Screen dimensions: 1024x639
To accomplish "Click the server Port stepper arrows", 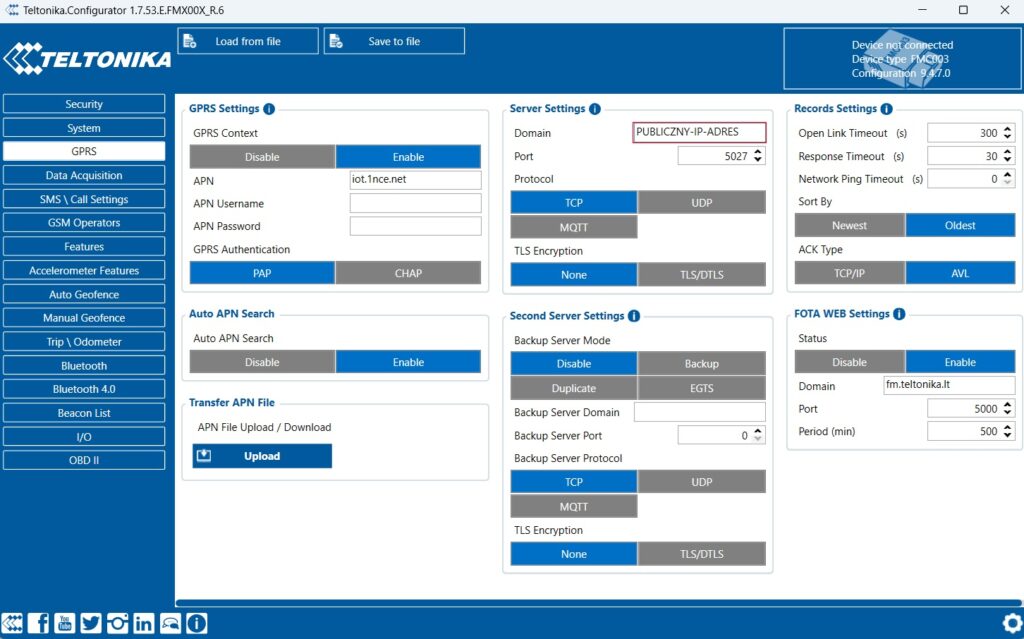I will coord(758,156).
